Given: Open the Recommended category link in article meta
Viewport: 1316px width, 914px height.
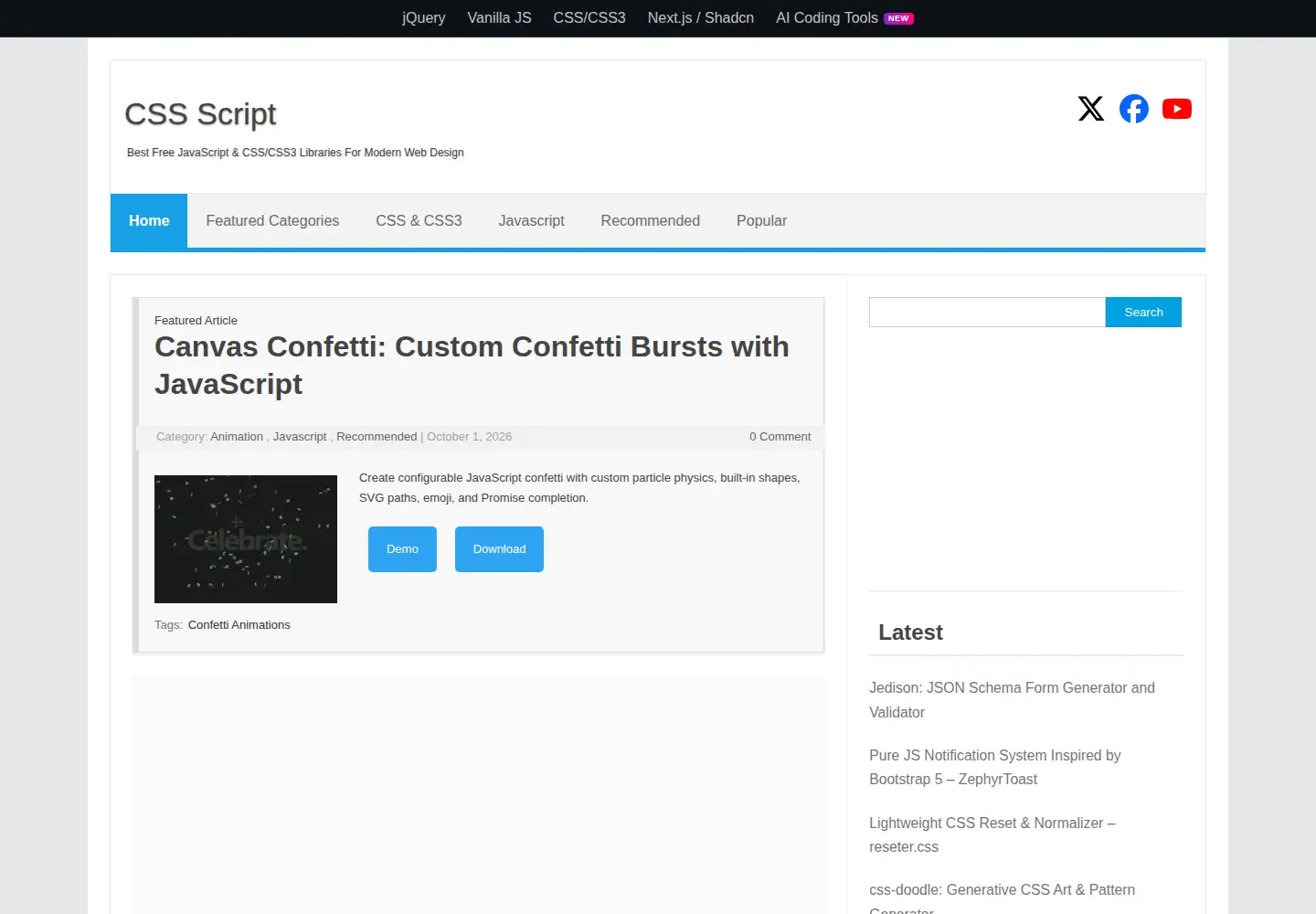Looking at the screenshot, I should 377,437.
